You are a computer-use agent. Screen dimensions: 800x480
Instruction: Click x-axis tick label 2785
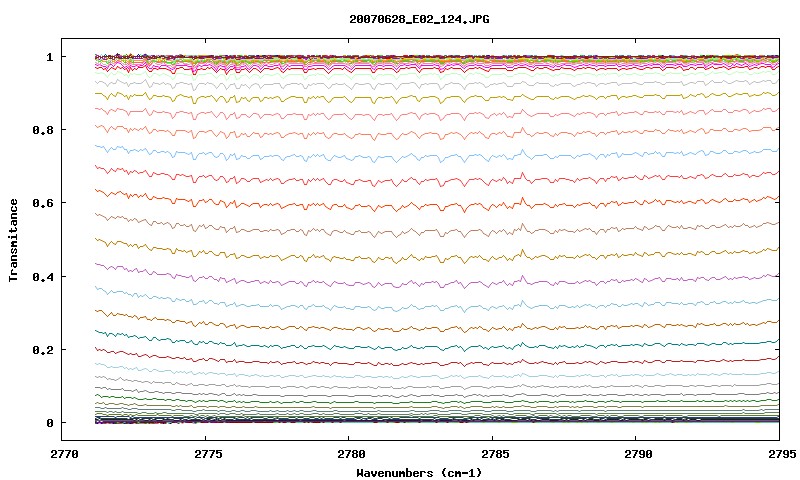(495, 454)
